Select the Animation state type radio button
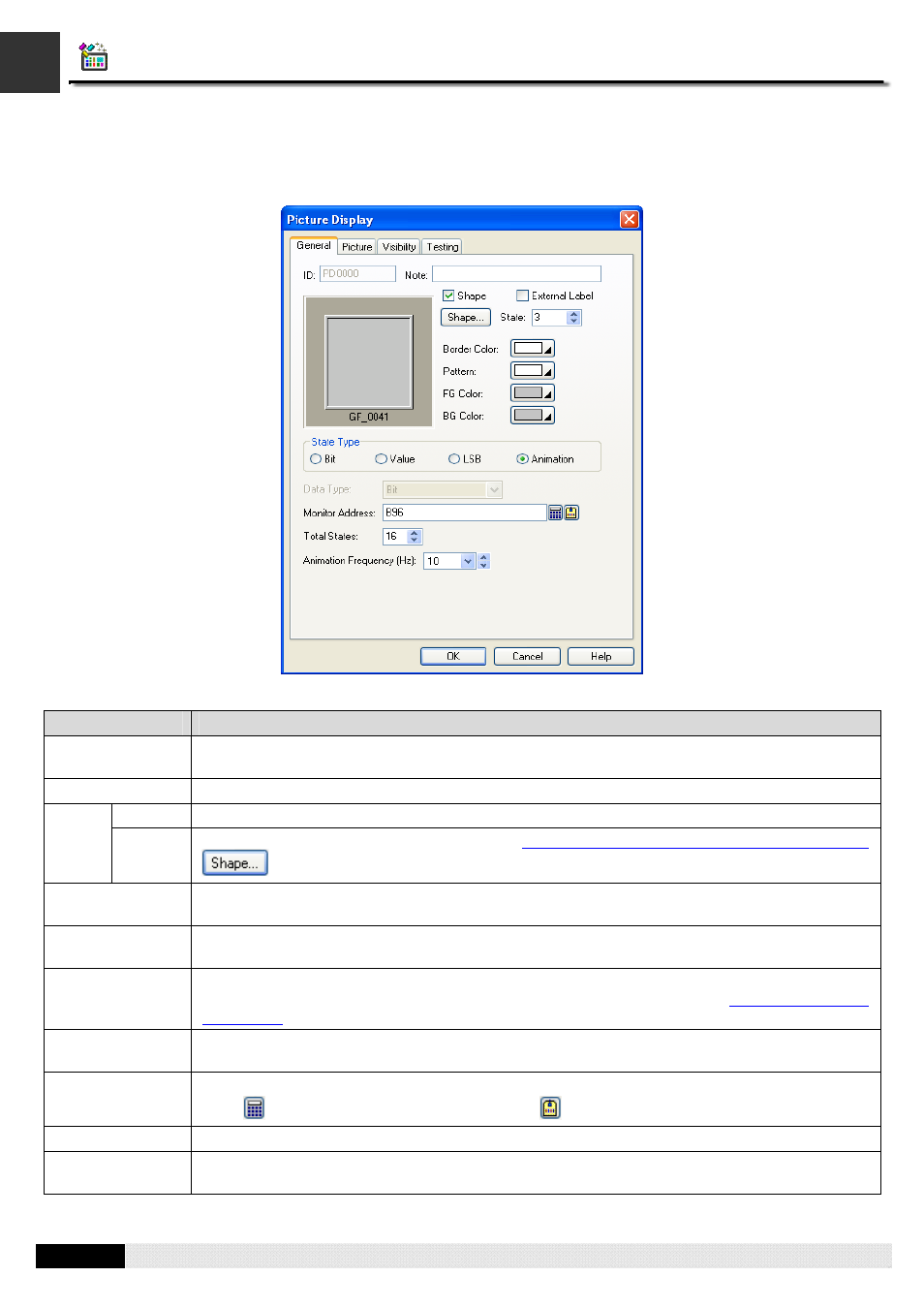Screen dimensions: 924x1308 522,459
